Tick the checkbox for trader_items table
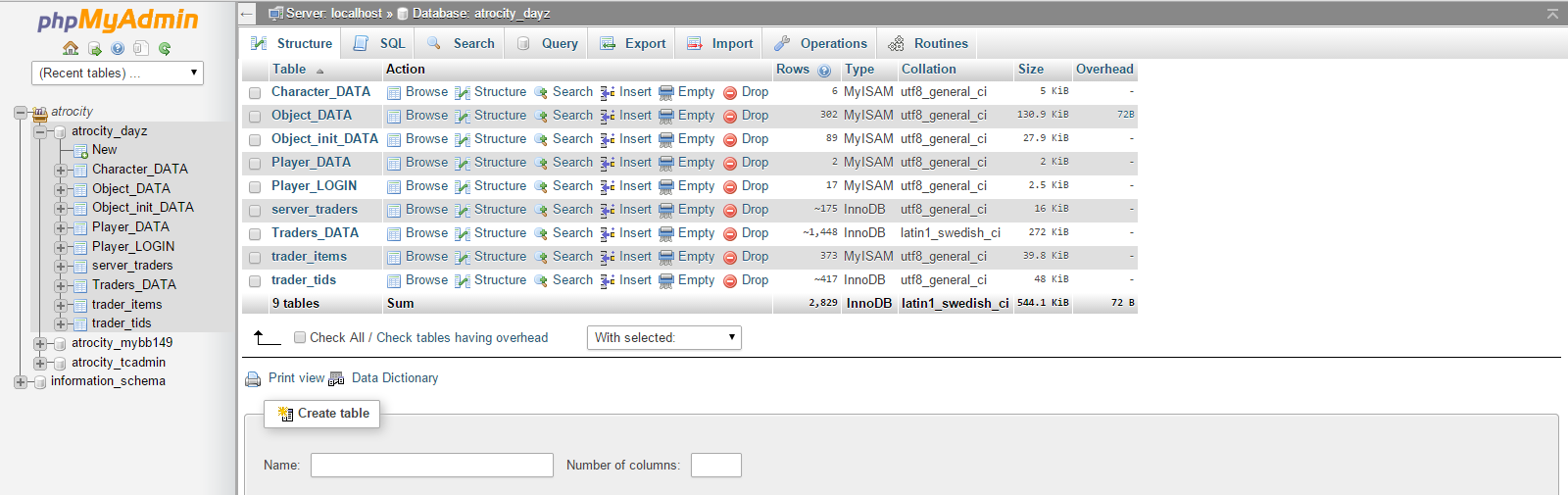The width and height of the screenshot is (1568, 495). pyautogui.click(x=255, y=258)
